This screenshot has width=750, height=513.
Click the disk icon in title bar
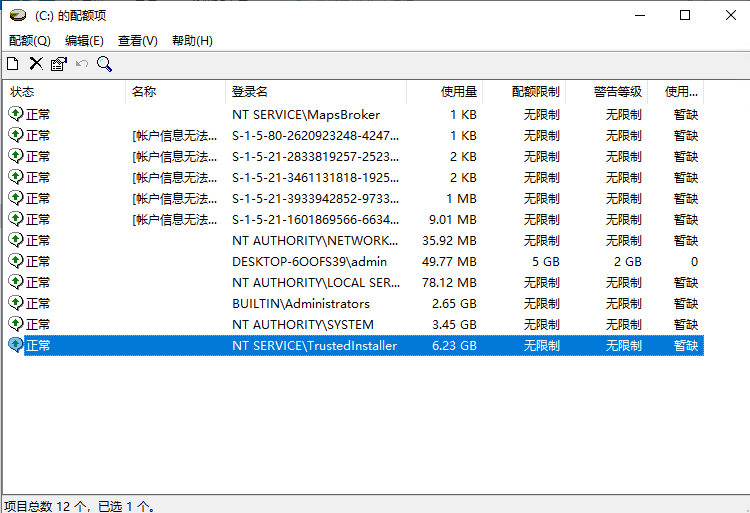(x=18, y=15)
